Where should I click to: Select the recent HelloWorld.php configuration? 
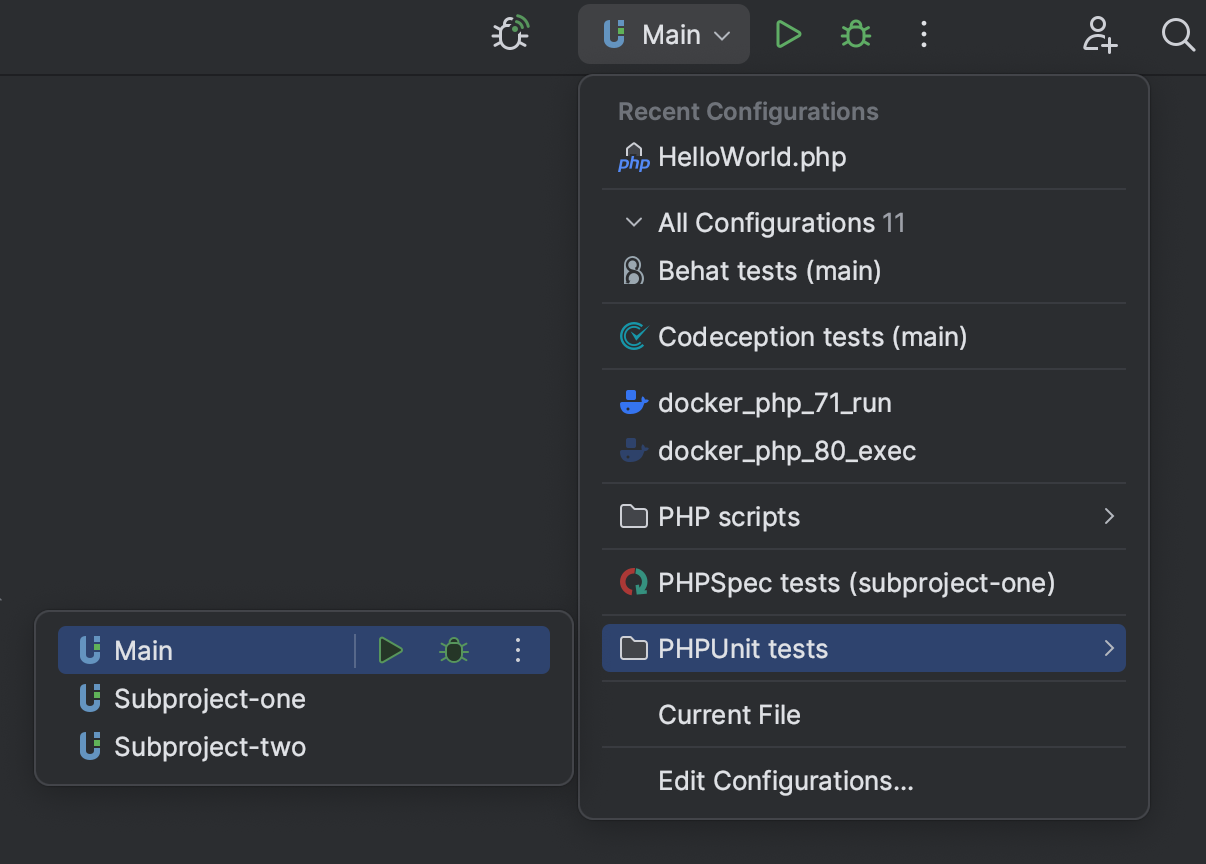(752, 156)
